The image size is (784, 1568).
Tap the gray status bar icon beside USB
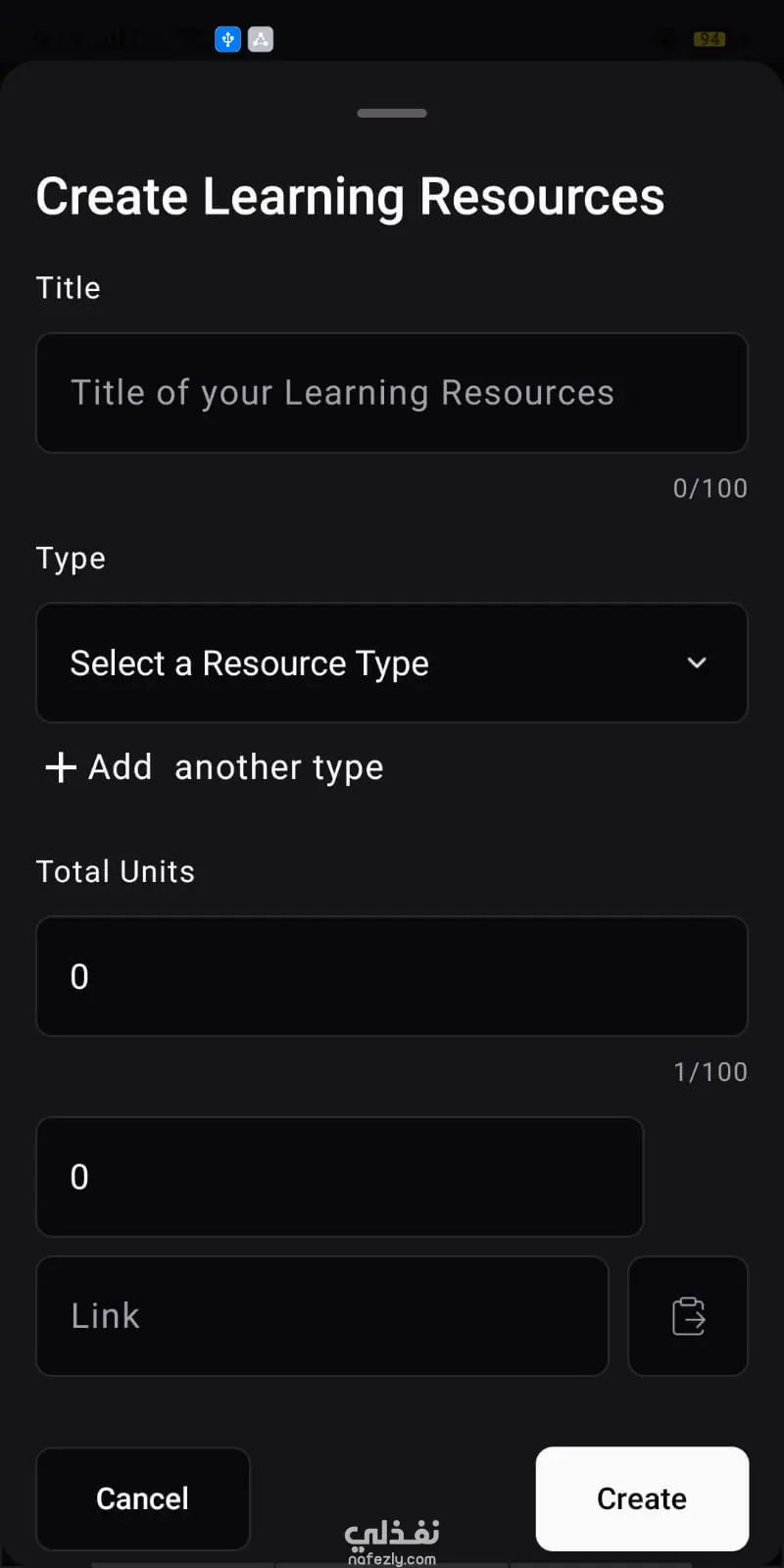pyautogui.click(x=261, y=39)
